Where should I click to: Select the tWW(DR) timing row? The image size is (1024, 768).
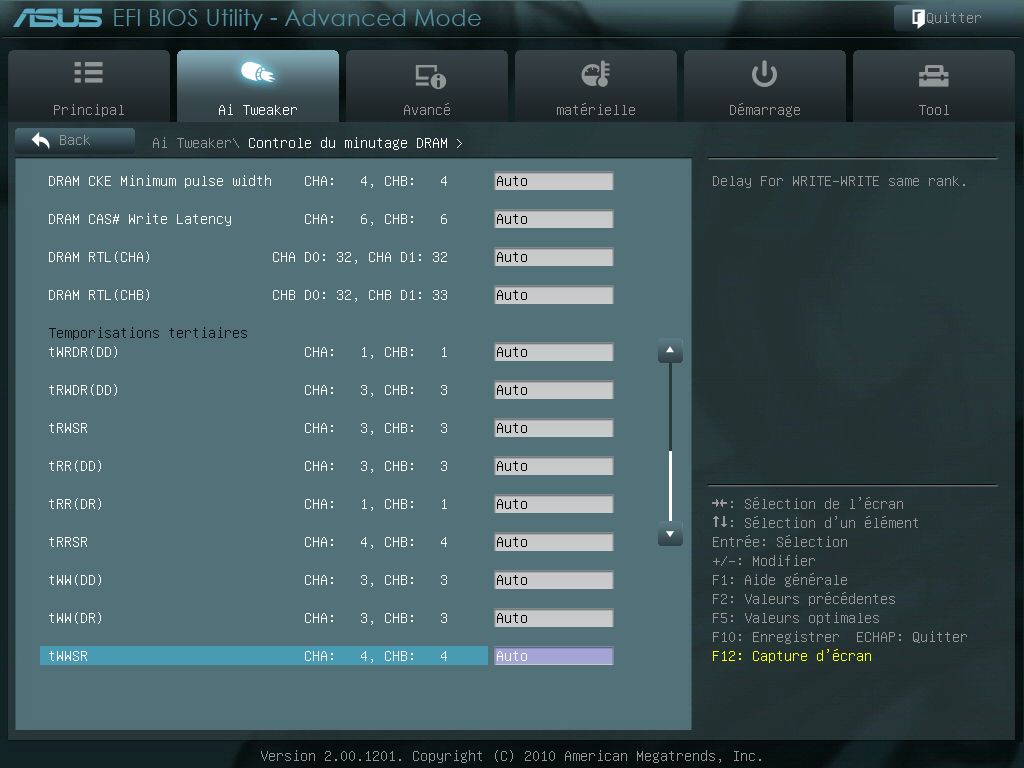(250, 618)
